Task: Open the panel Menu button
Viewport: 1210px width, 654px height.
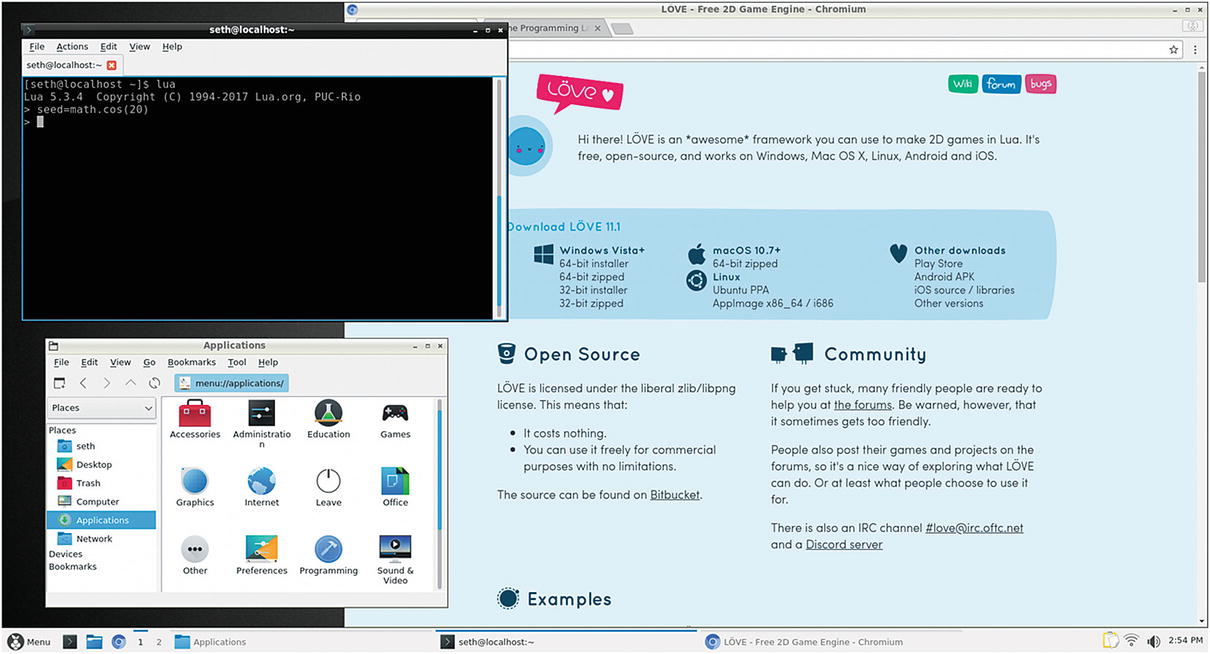Action: click(x=28, y=642)
